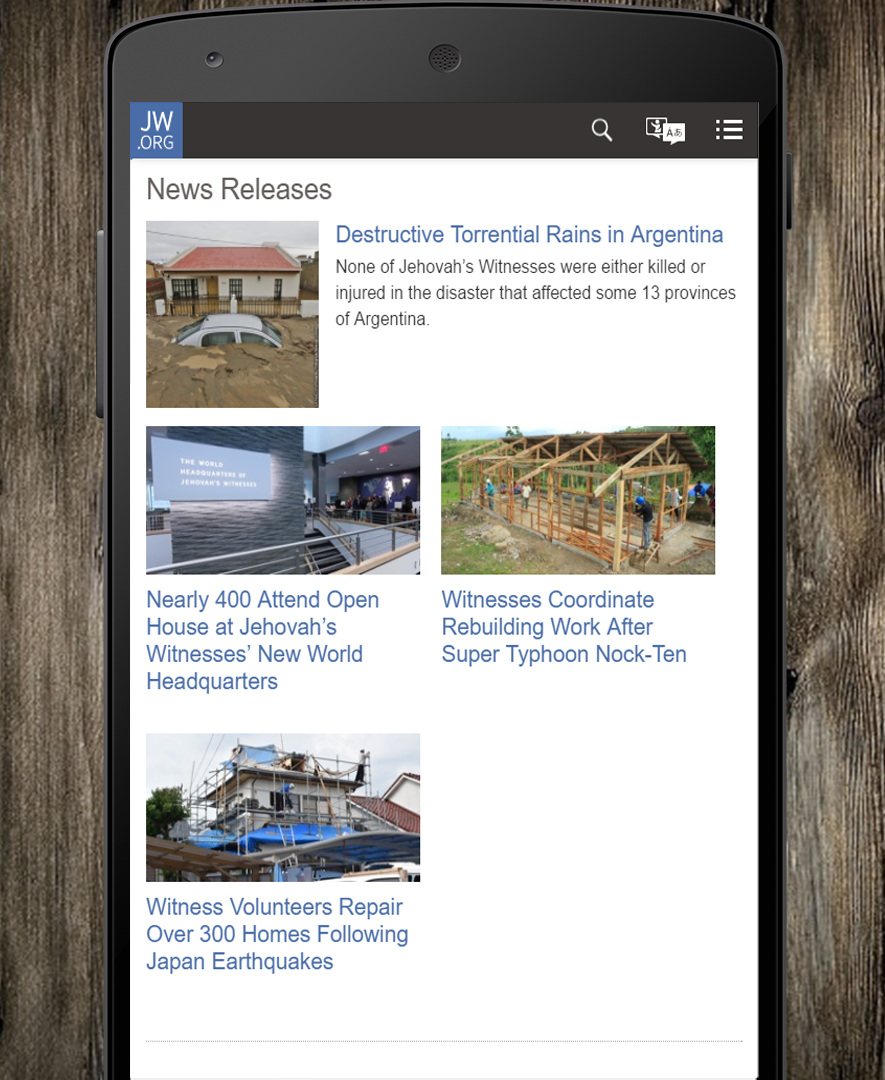885x1080 pixels.
Task: Click the summary text about 13 provinces
Action: pos(535,293)
